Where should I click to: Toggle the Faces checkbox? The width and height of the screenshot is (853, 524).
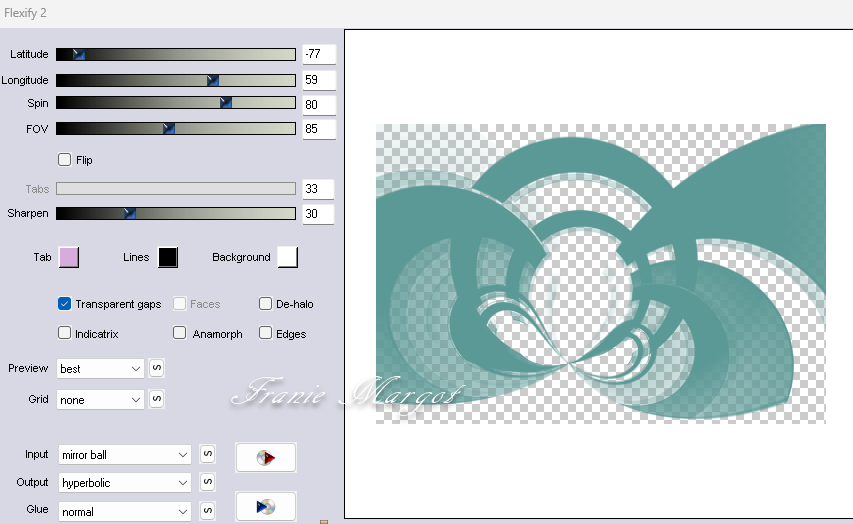pyautogui.click(x=180, y=304)
